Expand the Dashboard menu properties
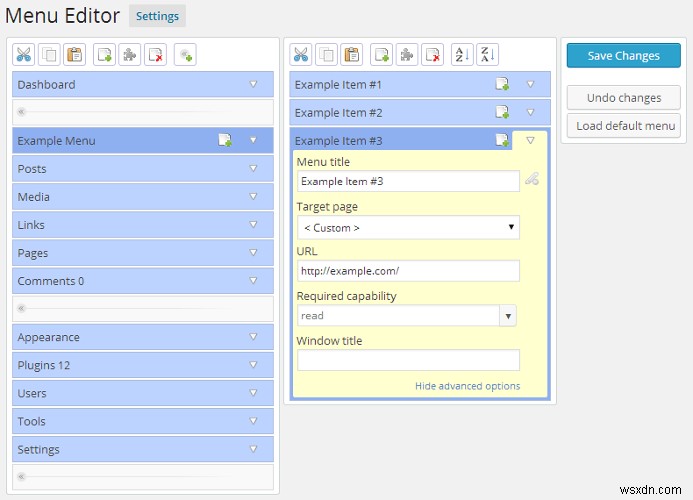Image resolution: width=693 pixels, height=500 pixels. 253,84
